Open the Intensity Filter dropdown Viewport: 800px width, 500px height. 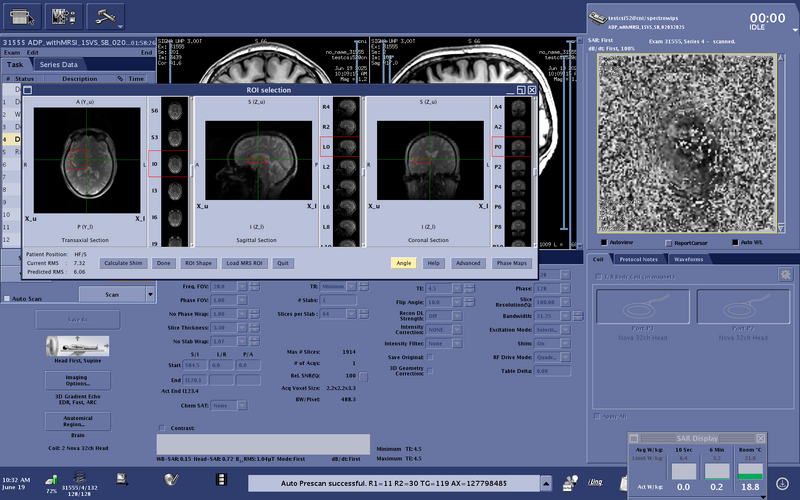(457, 344)
